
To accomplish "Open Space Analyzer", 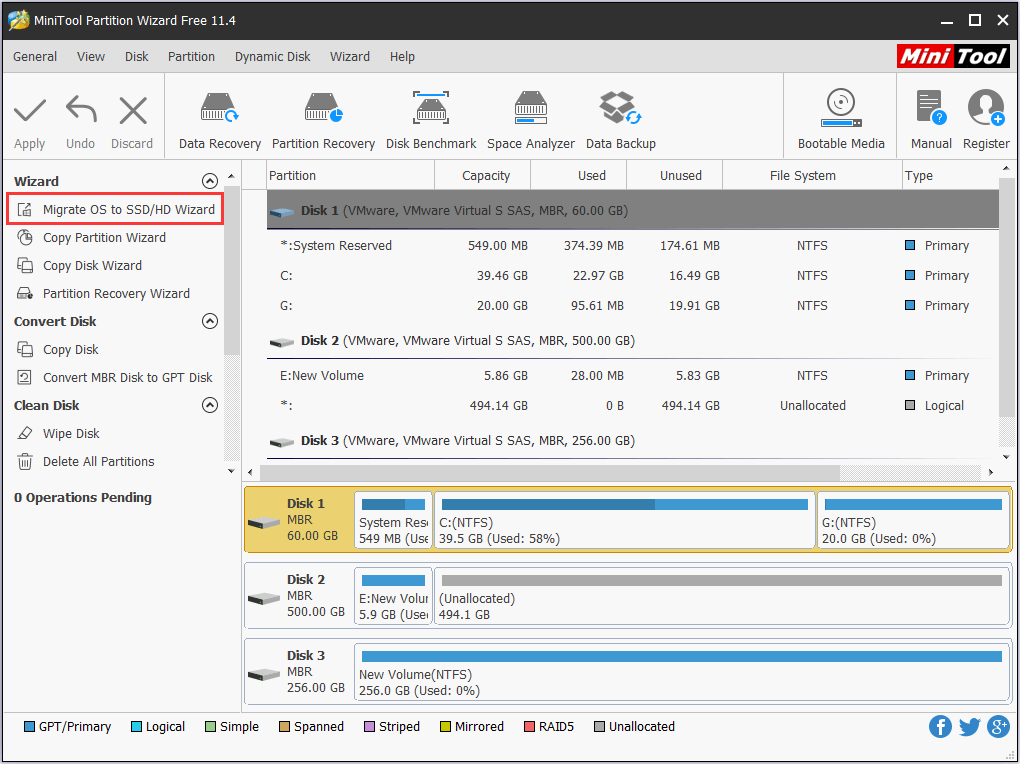I will click(530, 120).
